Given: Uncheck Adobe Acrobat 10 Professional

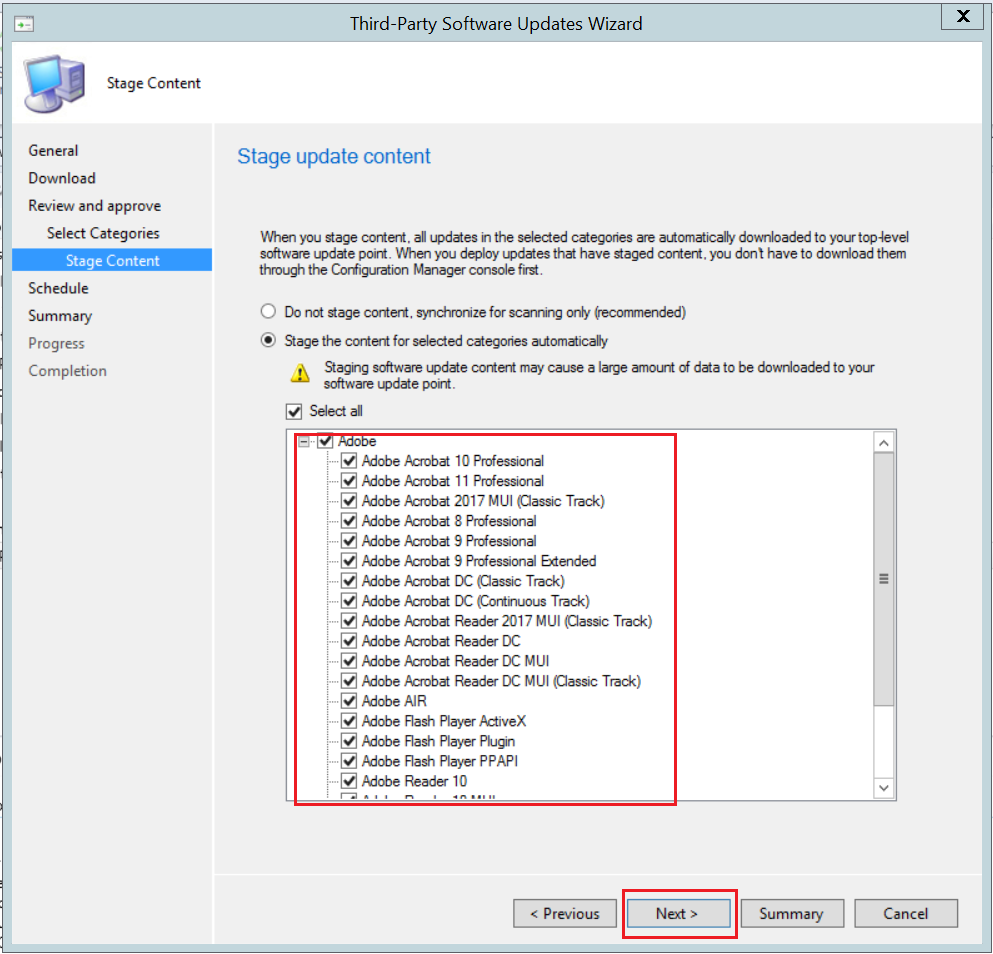Looking at the screenshot, I should [x=349, y=461].
